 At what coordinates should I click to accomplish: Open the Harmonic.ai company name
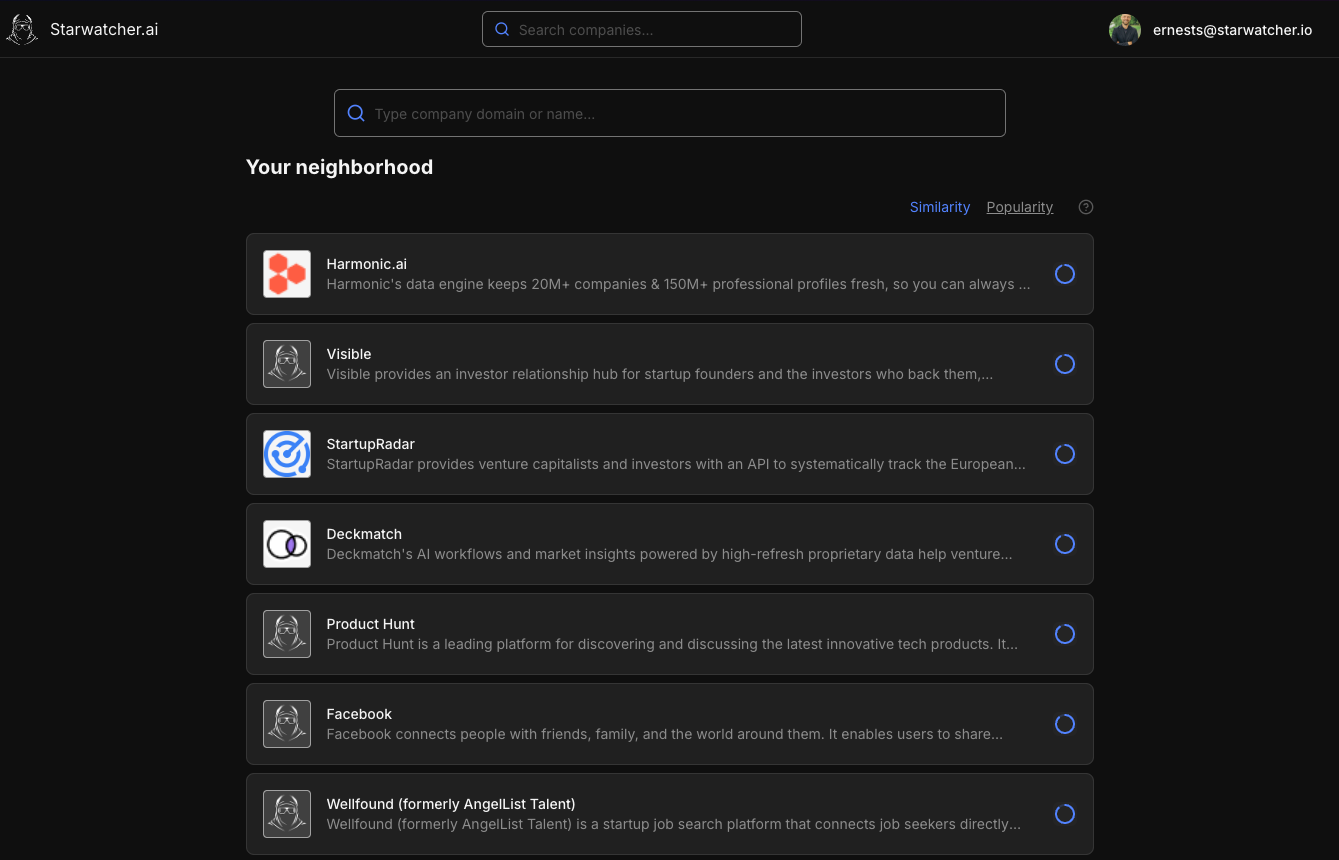(367, 264)
